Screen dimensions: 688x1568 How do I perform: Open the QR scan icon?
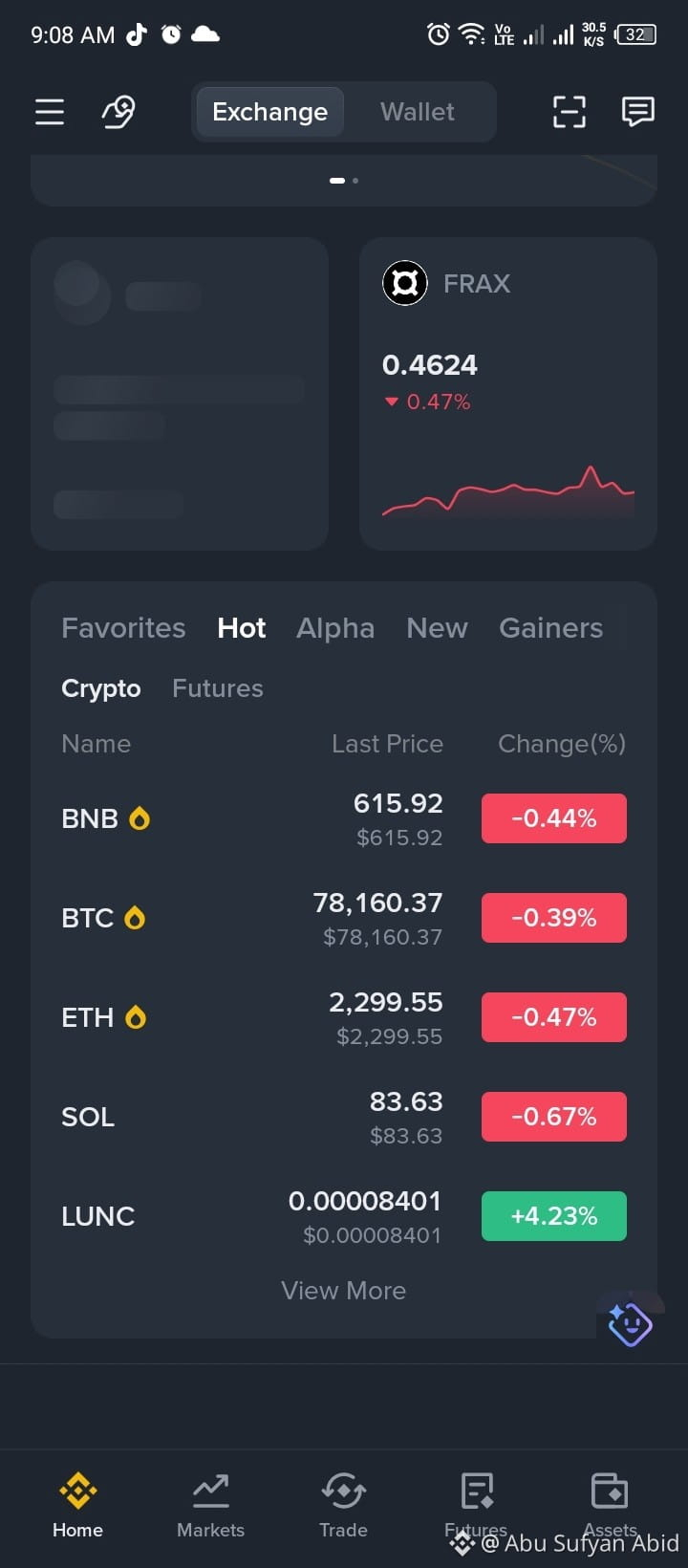click(570, 112)
